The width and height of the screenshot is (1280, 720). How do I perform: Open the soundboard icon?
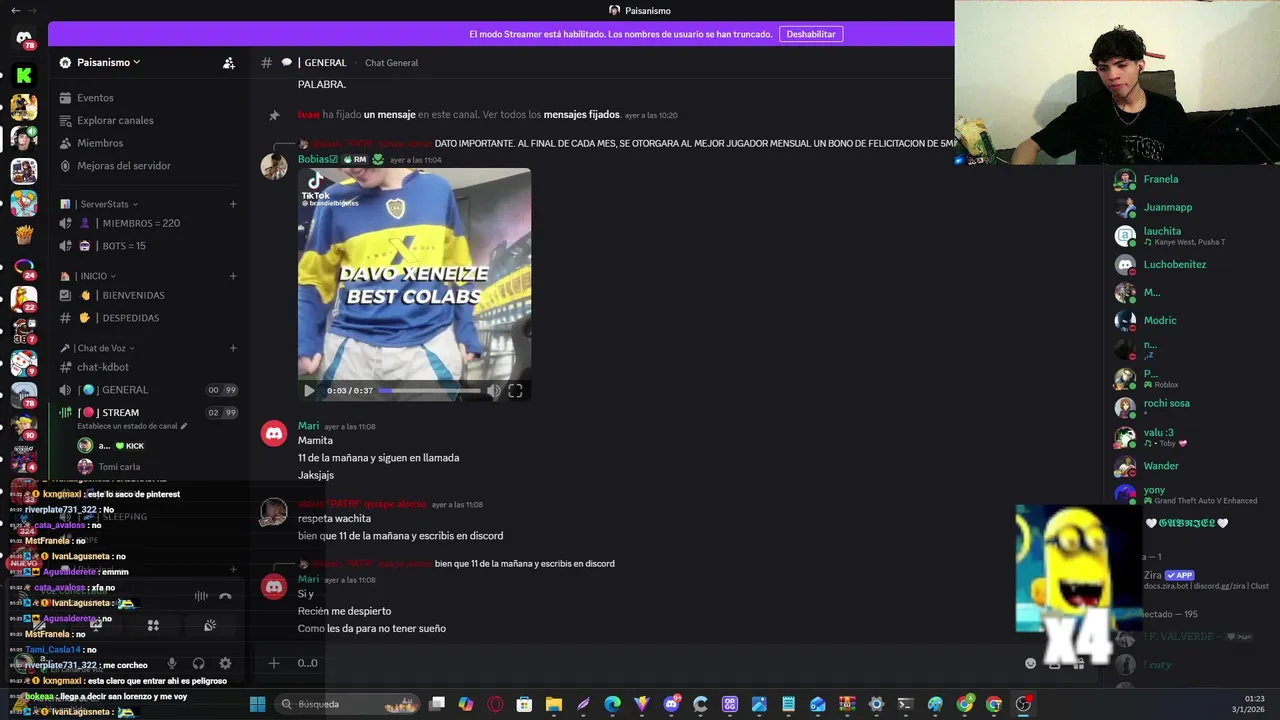coord(210,625)
